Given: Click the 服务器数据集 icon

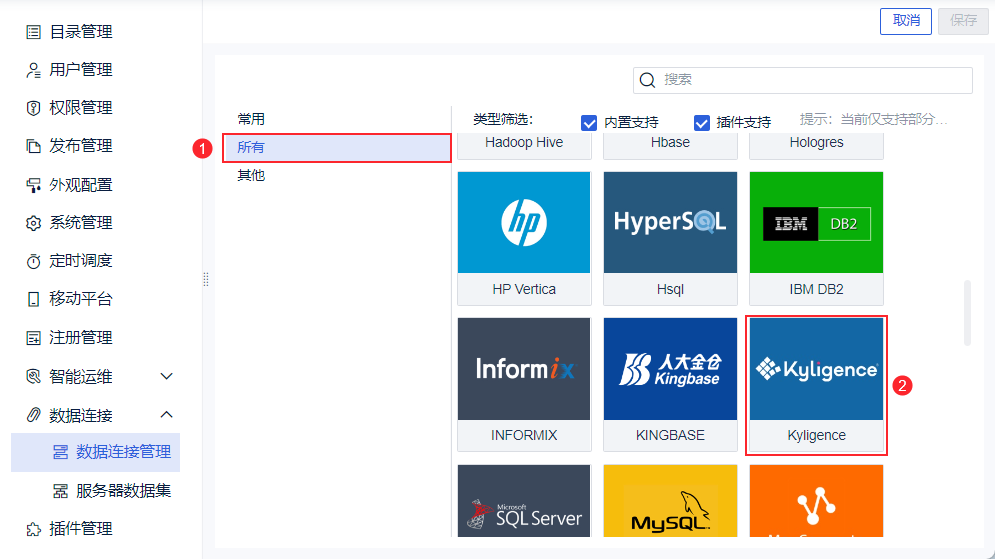Looking at the screenshot, I should click(x=60, y=490).
